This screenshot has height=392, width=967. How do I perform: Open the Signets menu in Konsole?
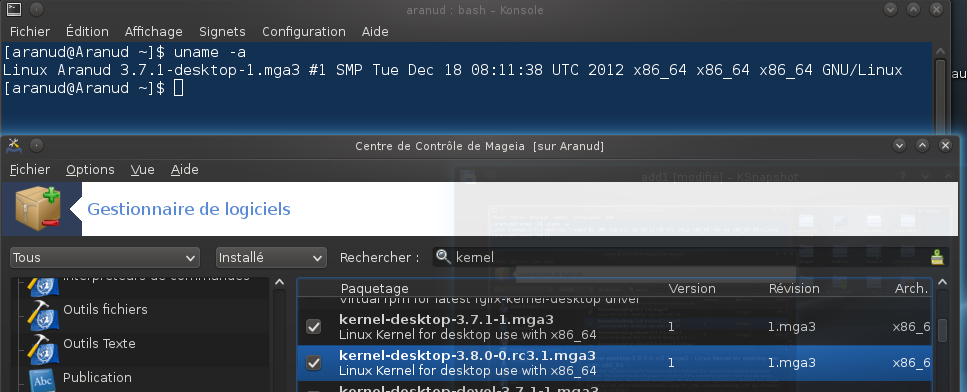[x=222, y=31]
